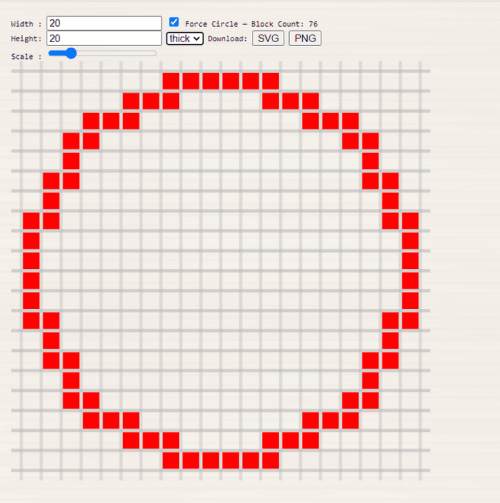Open the thick style dropdown
The image size is (500, 503).
185,38
